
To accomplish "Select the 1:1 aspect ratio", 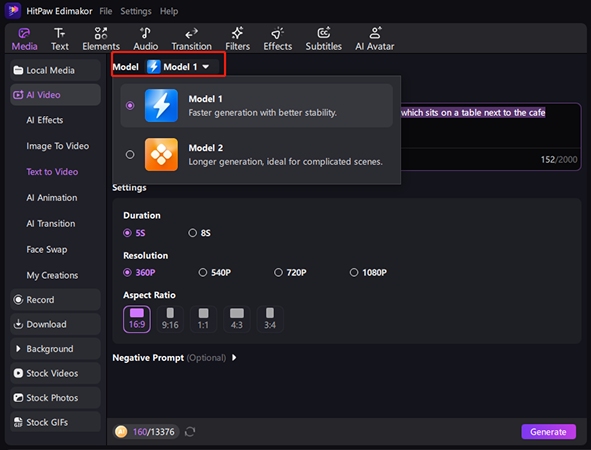I will click(203, 319).
